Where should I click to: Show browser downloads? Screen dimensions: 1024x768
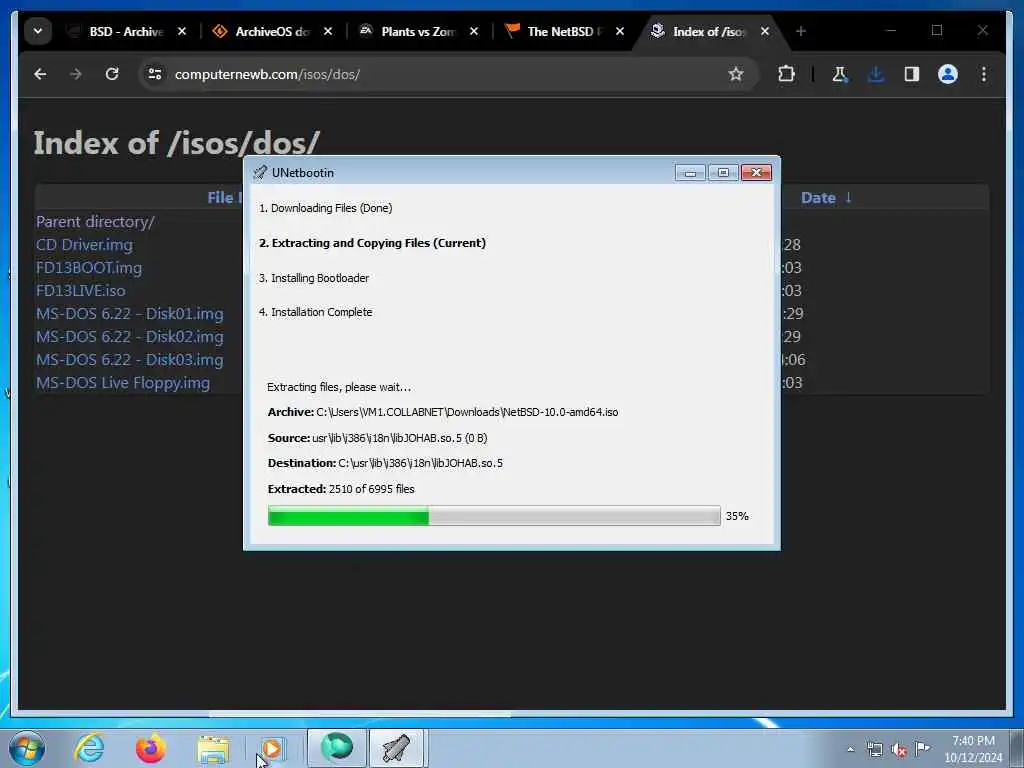(876, 74)
